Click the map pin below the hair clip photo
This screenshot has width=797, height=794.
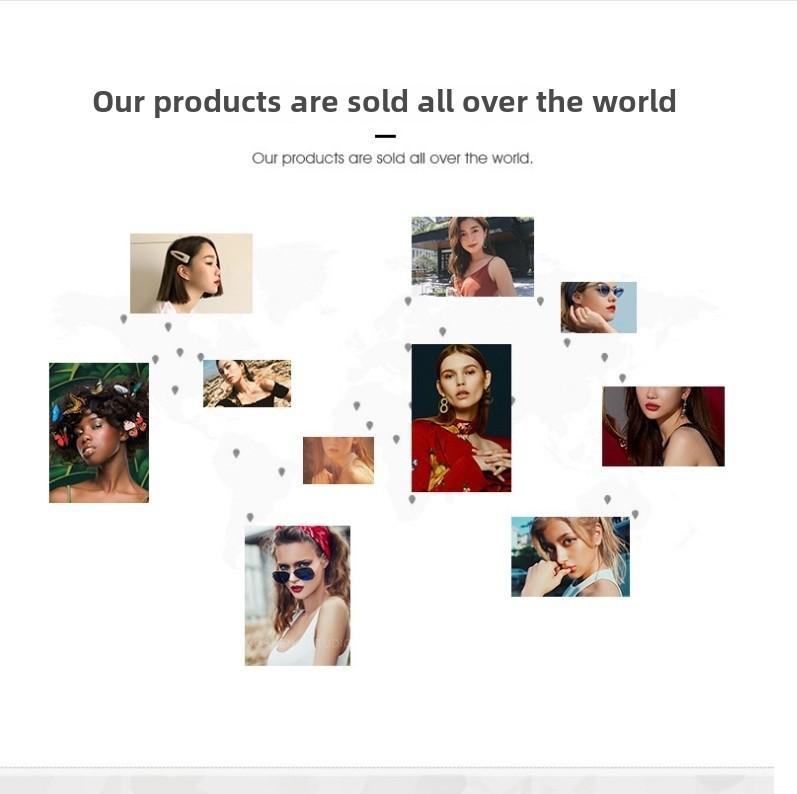coord(168,327)
